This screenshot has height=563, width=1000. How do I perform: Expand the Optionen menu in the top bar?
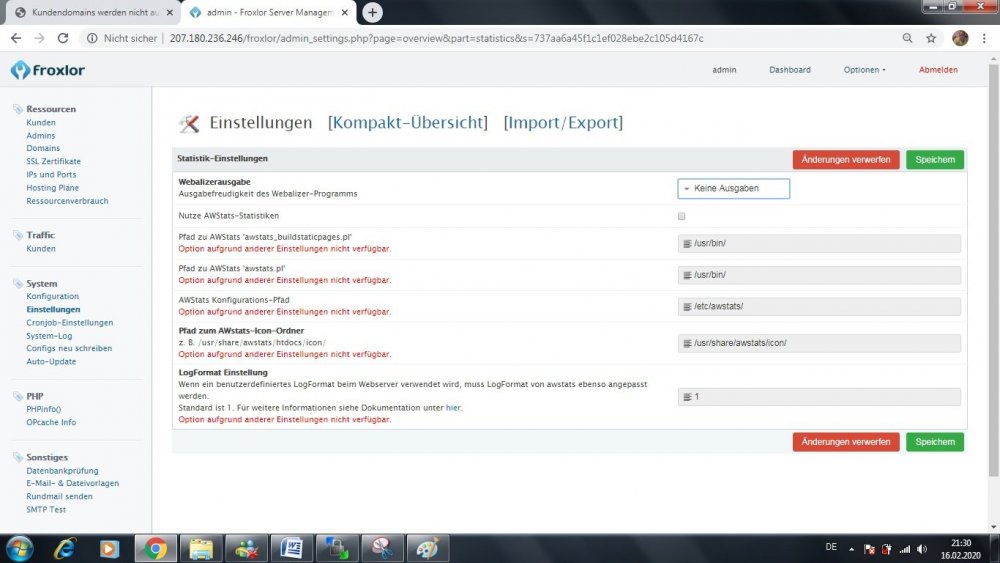pyautogui.click(x=864, y=70)
